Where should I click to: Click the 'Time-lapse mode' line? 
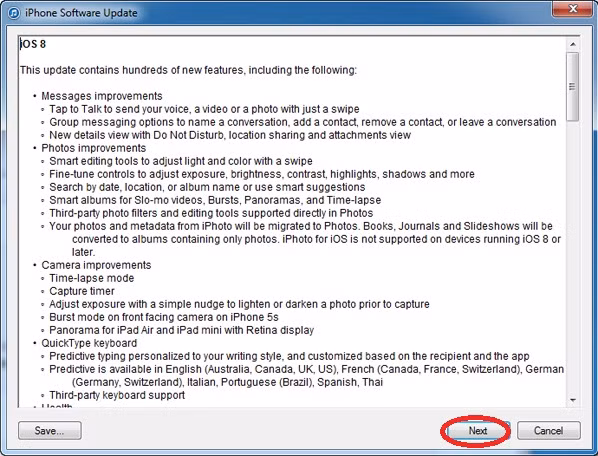92,278
